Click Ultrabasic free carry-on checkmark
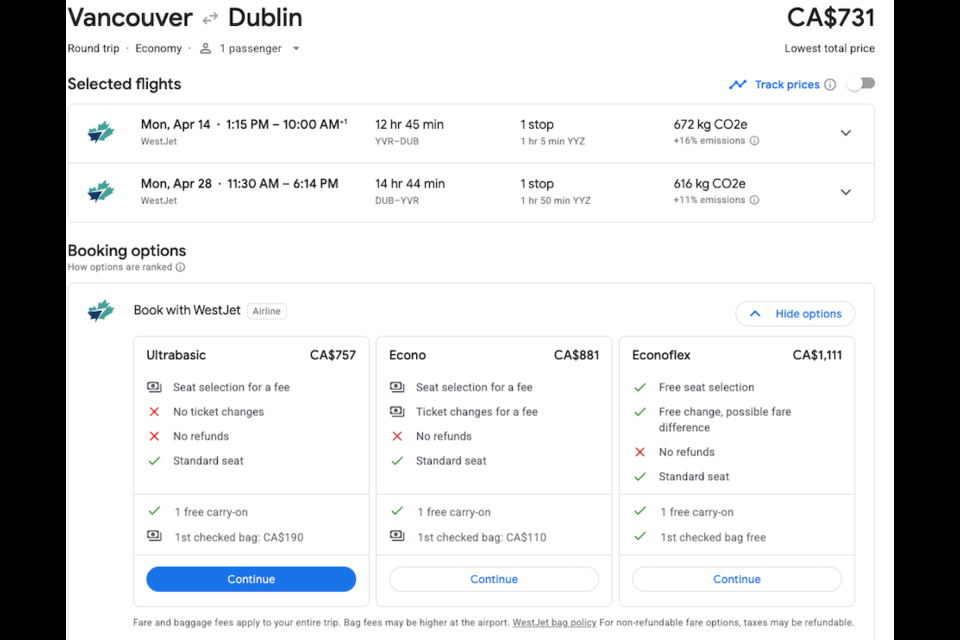The height and width of the screenshot is (640, 960). [154, 511]
